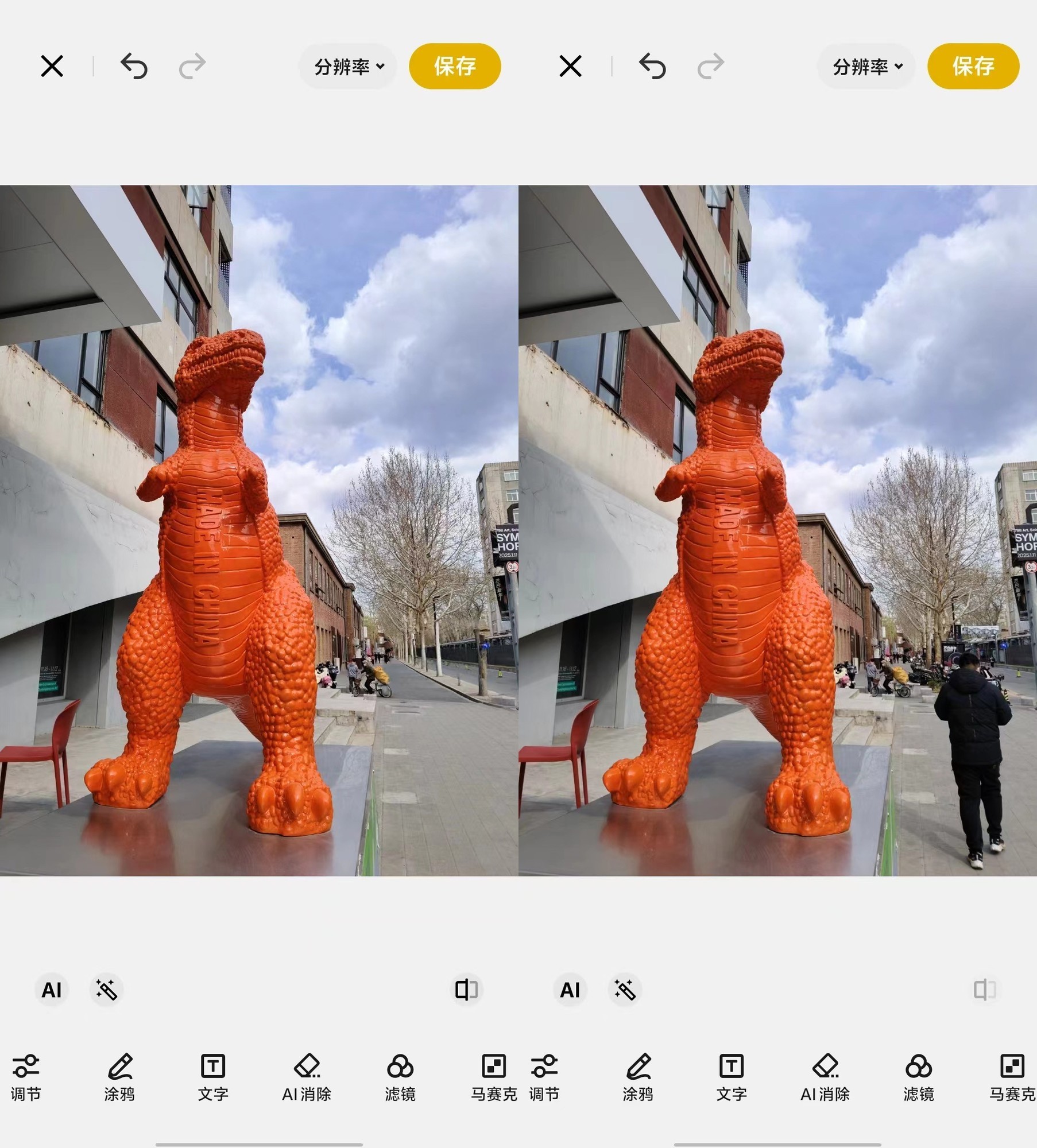
Task: Toggle the before/after compare icon in left editor
Action: pos(466,990)
